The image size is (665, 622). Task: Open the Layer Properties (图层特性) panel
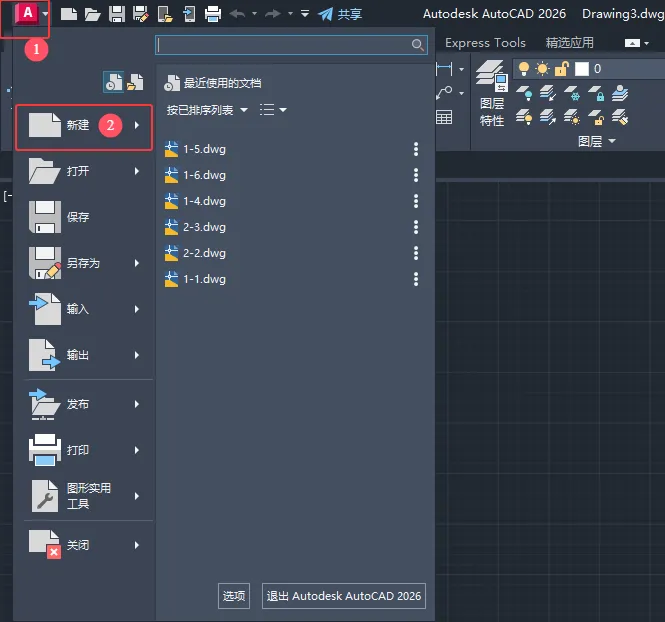[491, 97]
